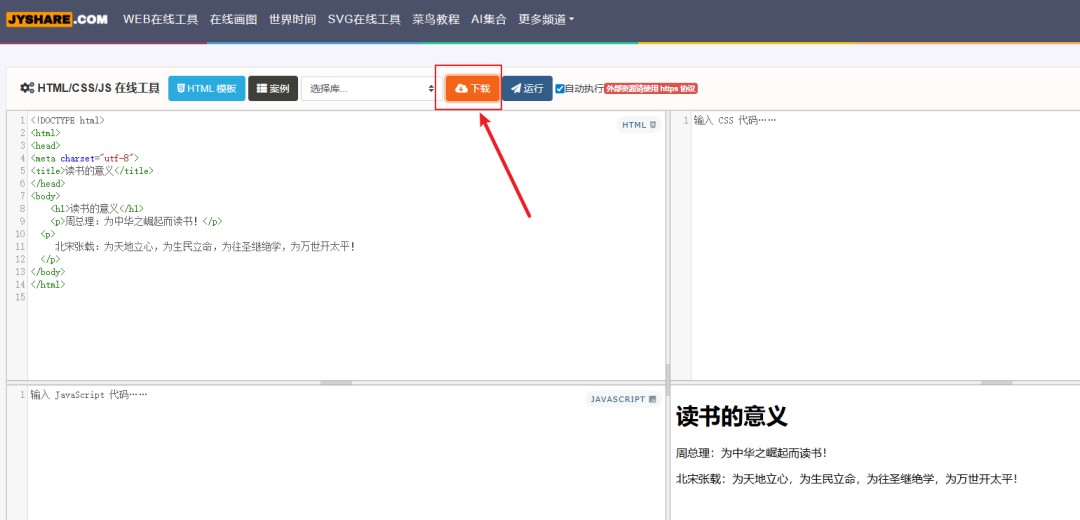This screenshot has height=520, width=1080.
Task: Click the 运行 run button
Action: click(x=527, y=88)
